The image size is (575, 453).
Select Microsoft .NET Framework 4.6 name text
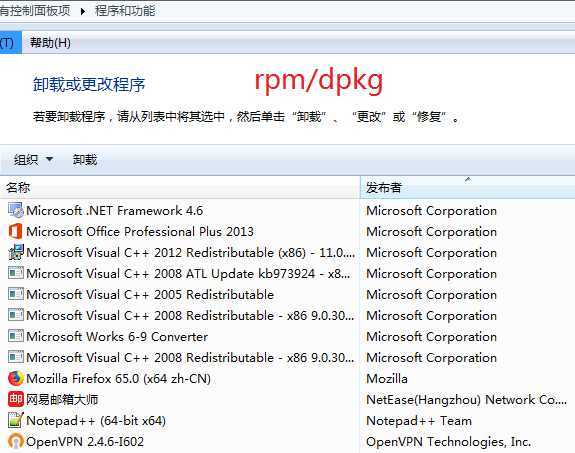(114, 211)
